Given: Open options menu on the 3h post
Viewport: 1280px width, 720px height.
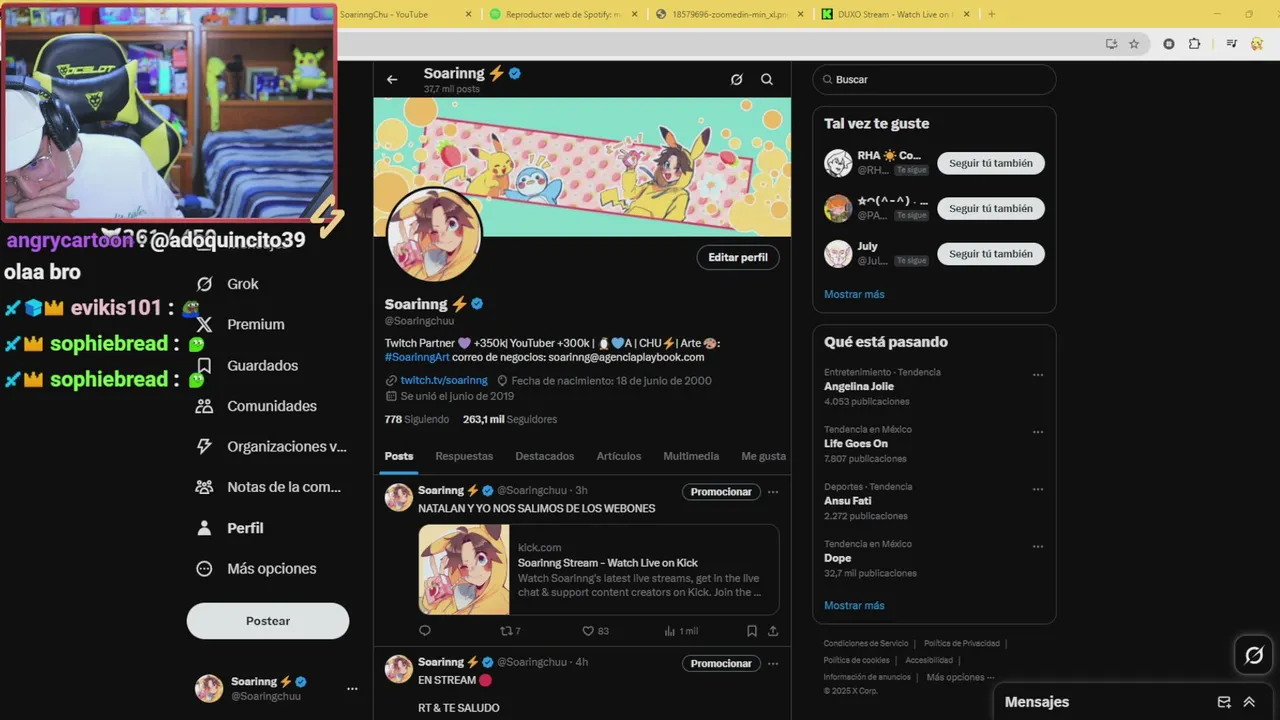Looking at the screenshot, I should (x=773, y=492).
